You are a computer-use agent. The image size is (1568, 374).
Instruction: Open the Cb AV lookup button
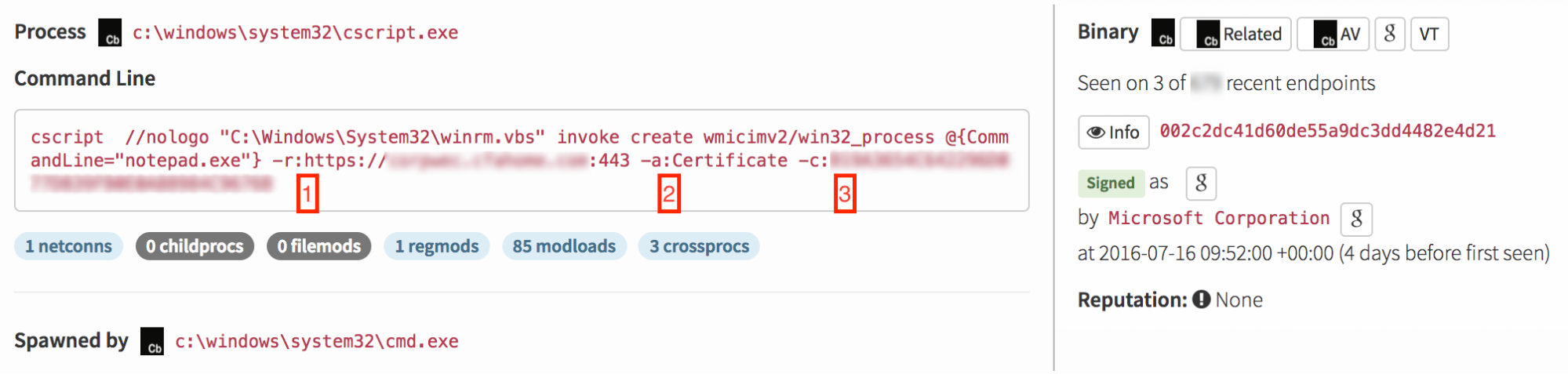(x=1333, y=34)
